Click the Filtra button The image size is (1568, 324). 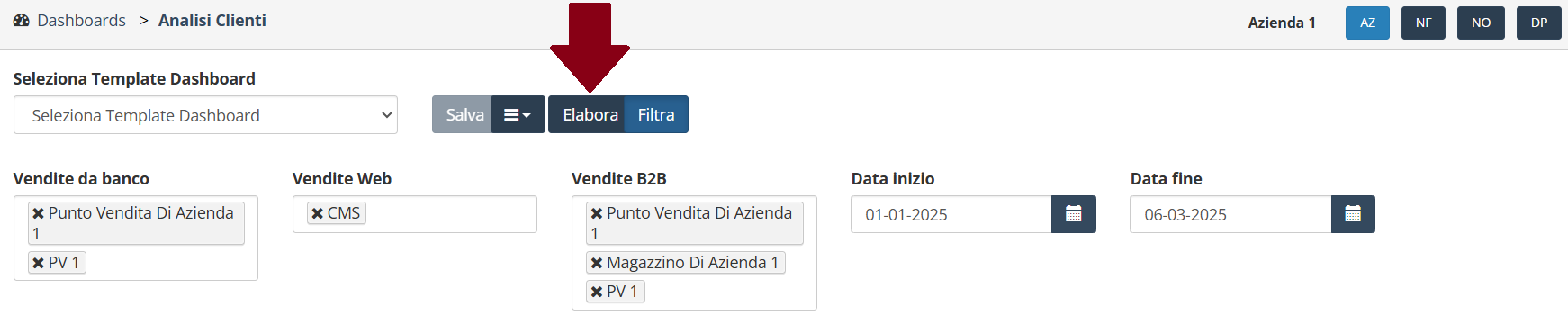point(656,114)
